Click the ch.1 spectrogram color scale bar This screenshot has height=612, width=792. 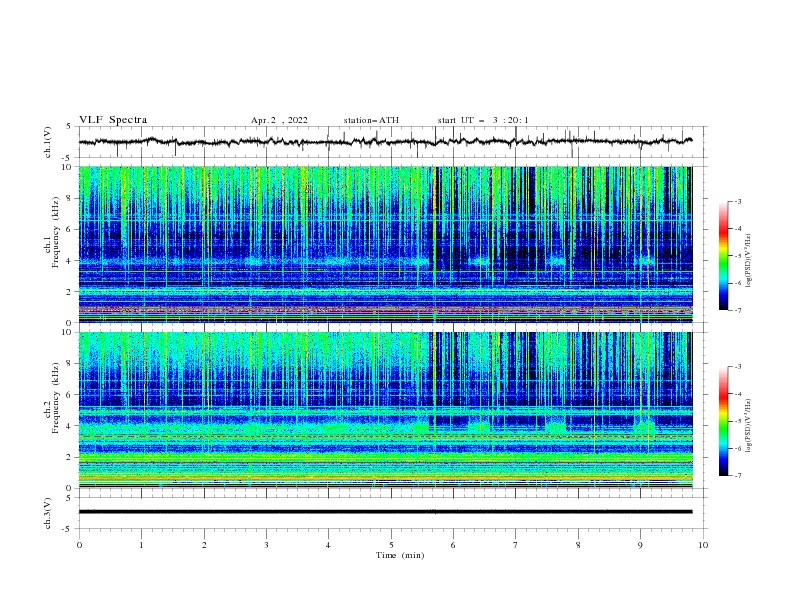pos(723,256)
